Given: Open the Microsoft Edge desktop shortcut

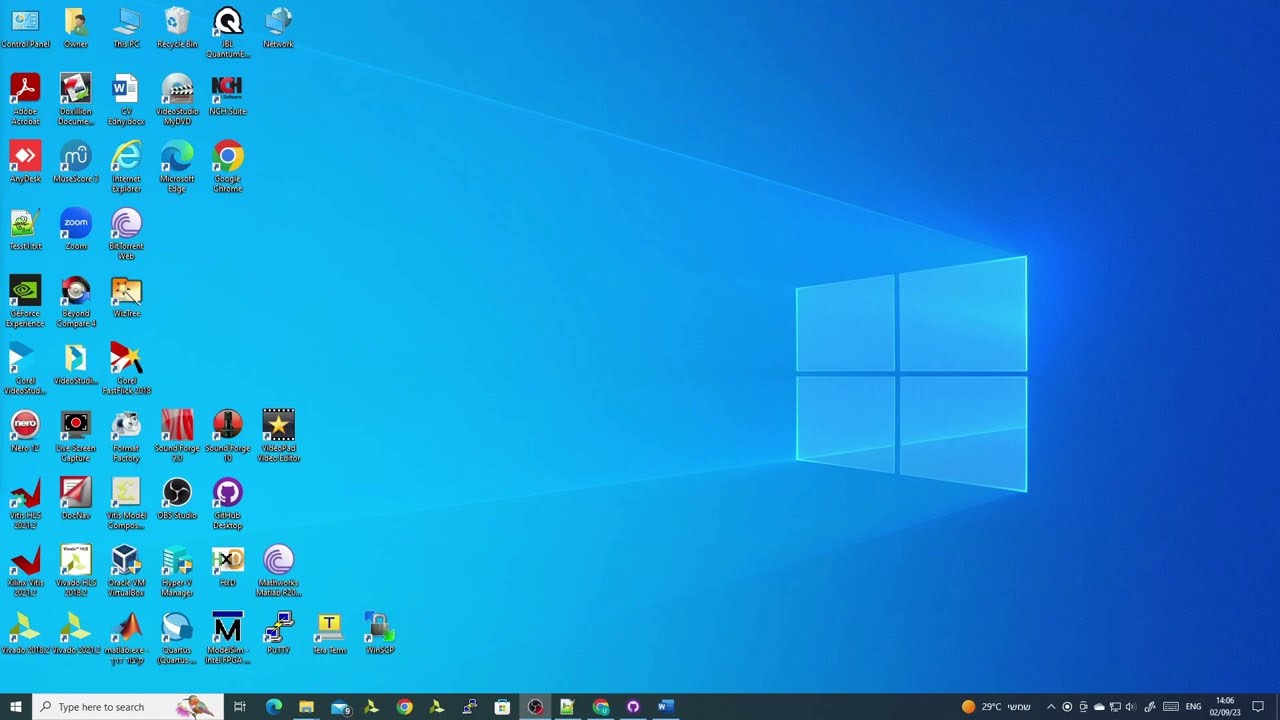Looking at the screenshot, I should coord(177,167).
